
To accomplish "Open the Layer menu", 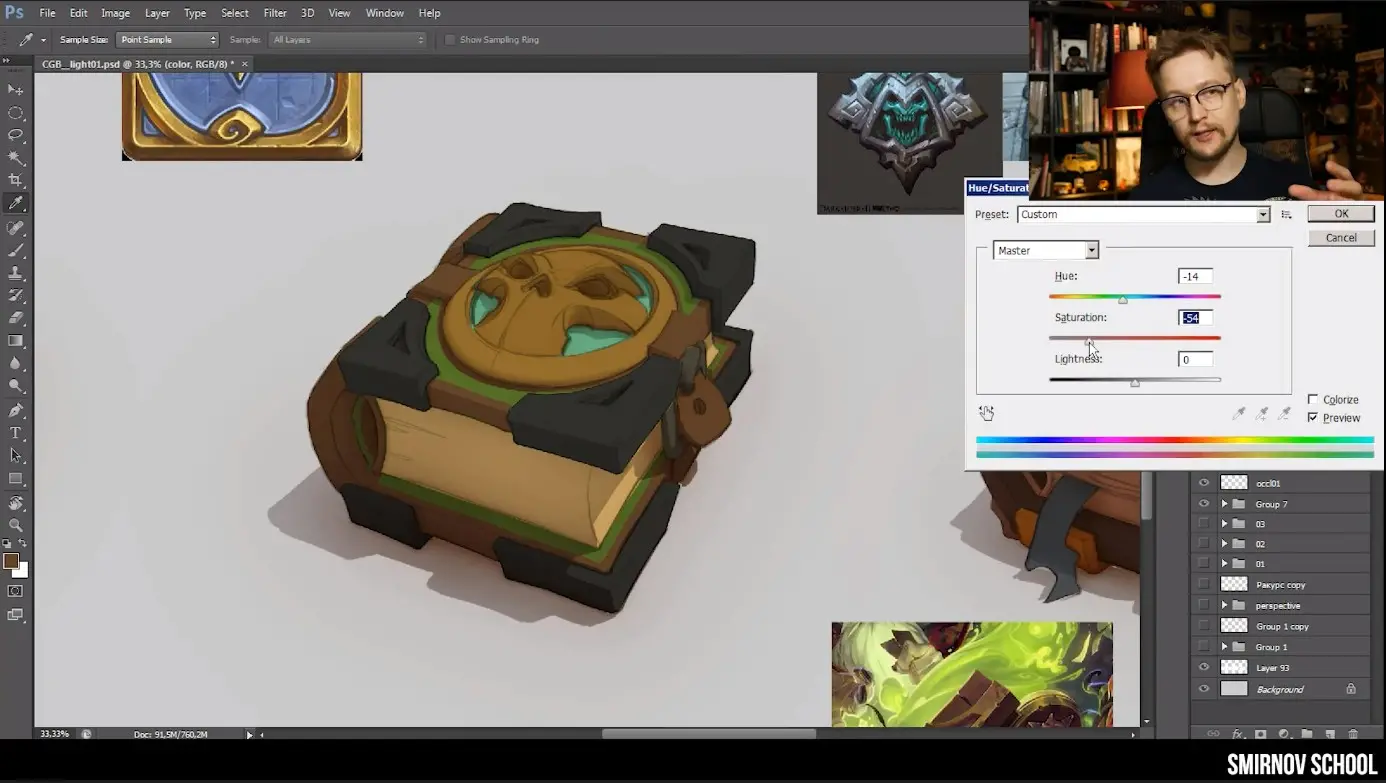I will click(x=157, y=13).
